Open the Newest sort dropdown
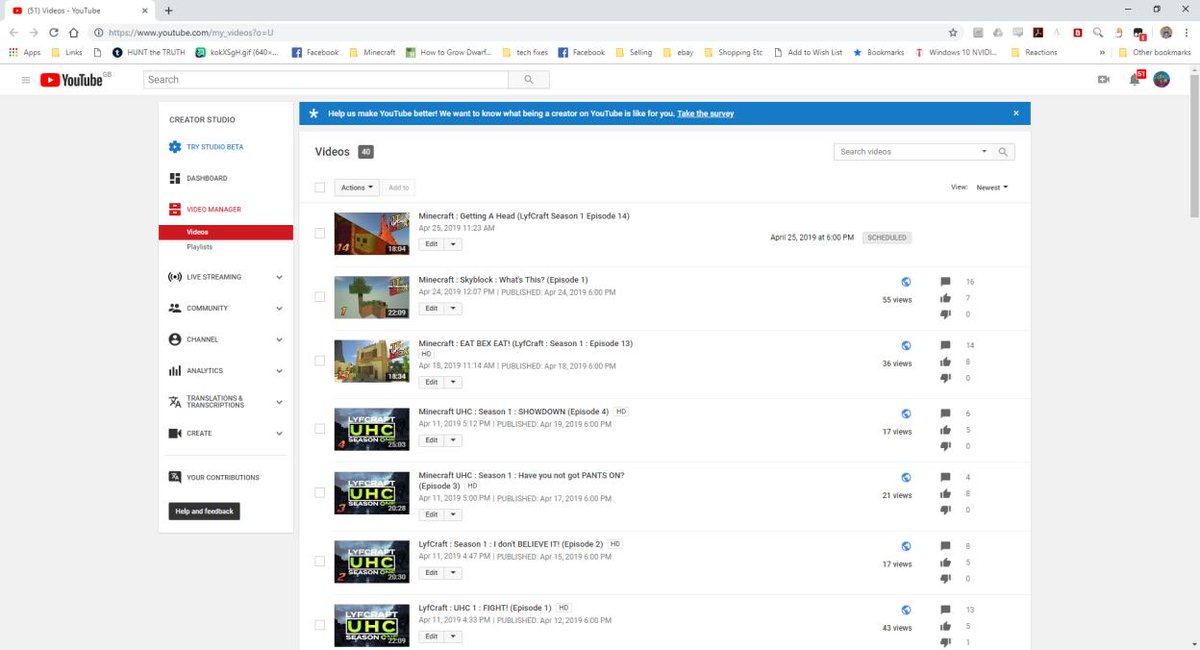Screen dimensions: 1200x650 point(992,187)
